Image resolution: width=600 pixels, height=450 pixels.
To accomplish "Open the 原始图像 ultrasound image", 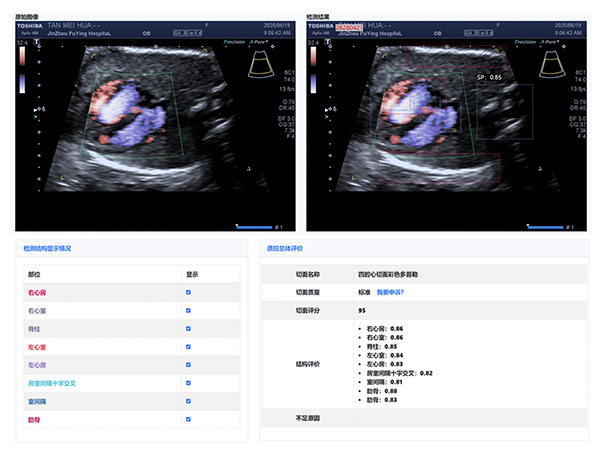I will [155, 125].
